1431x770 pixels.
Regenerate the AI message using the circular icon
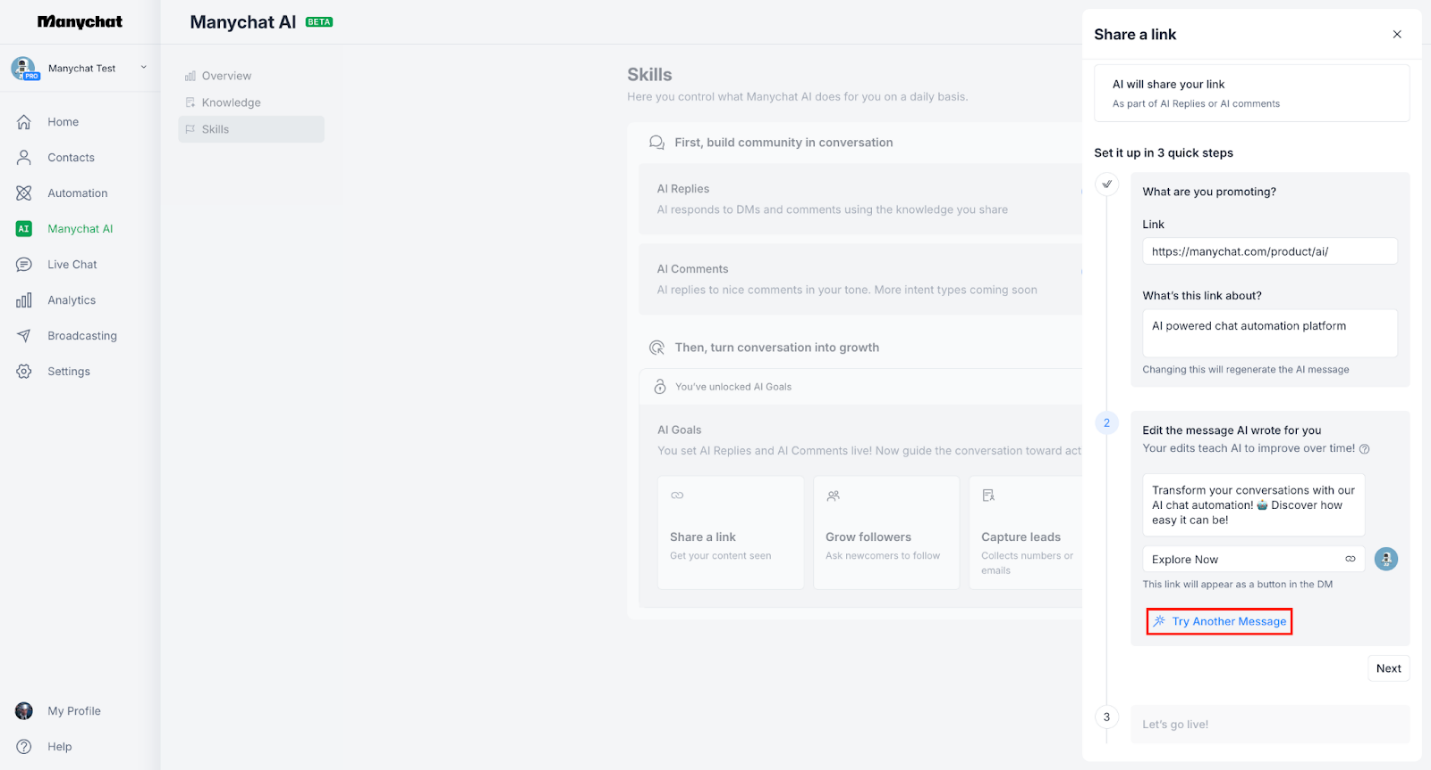pos(1386,559)
